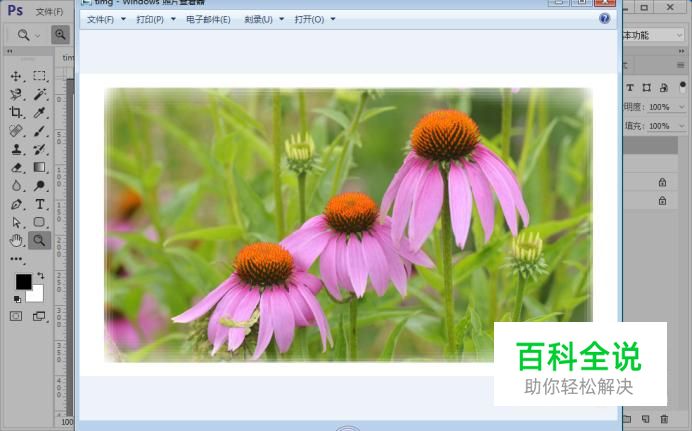Open the Layers panel options menu
Screen dimensions: 692x431
pos(681,65)
